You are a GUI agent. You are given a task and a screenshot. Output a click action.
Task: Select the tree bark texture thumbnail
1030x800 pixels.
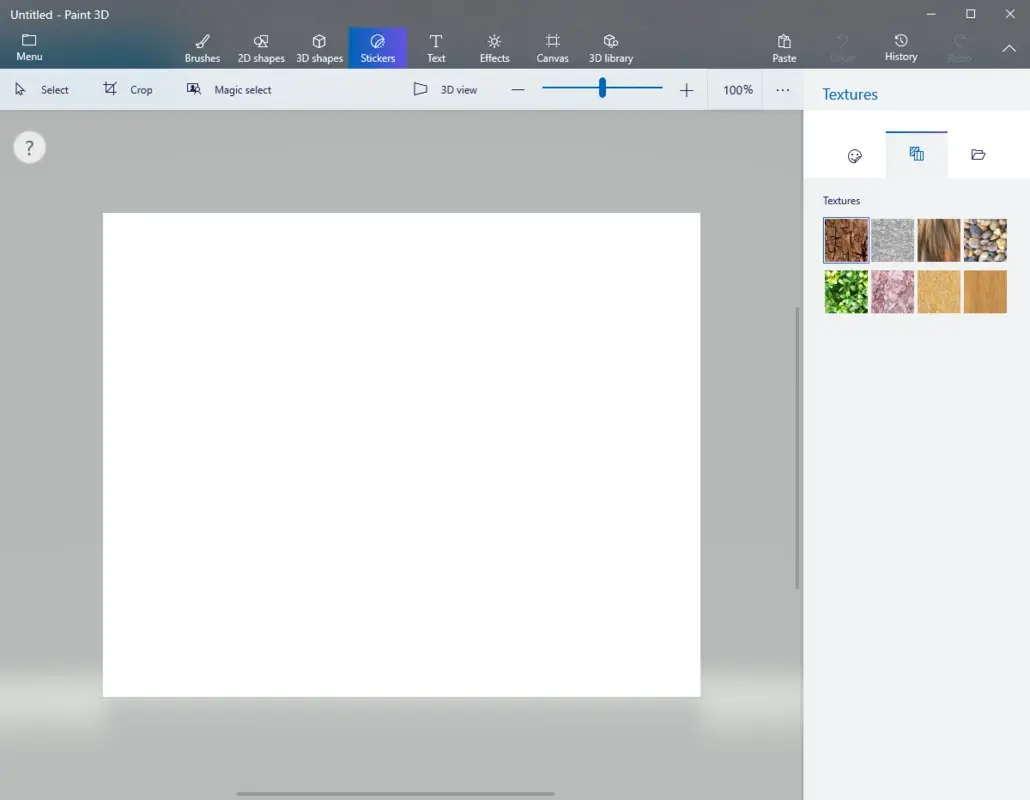(846, 240)
